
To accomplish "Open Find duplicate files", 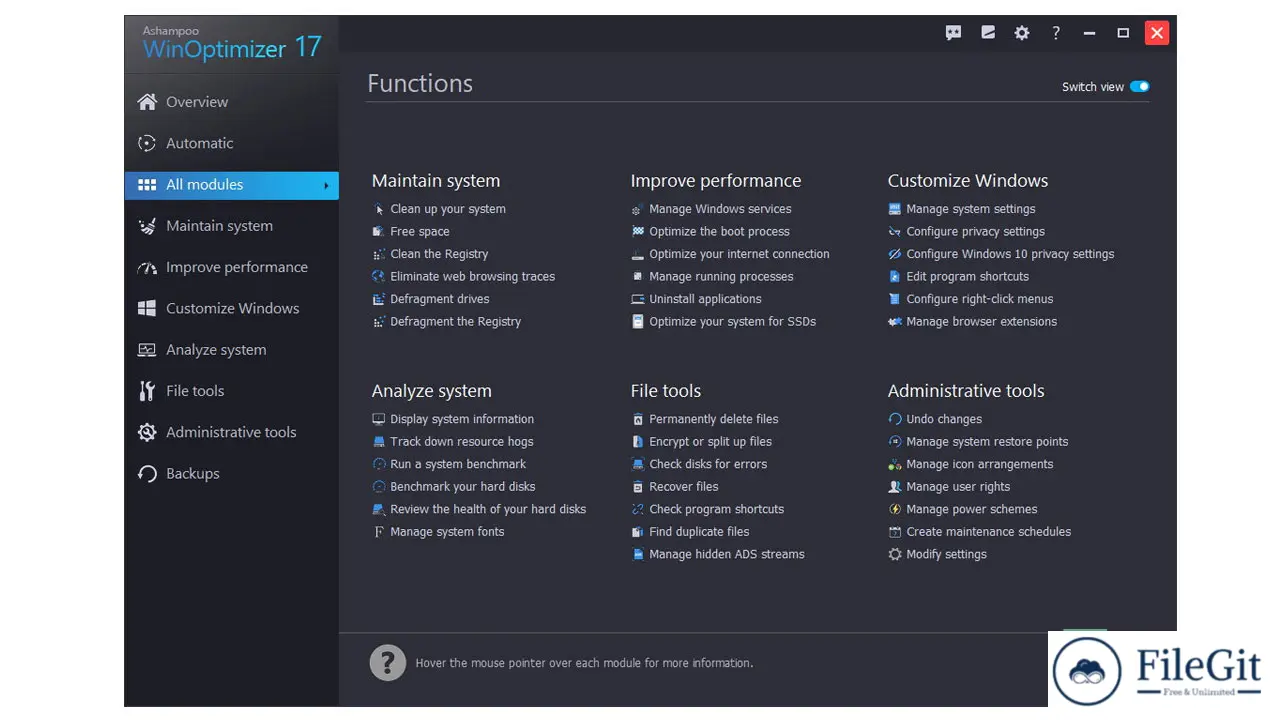I will click(x=699, y=532).
